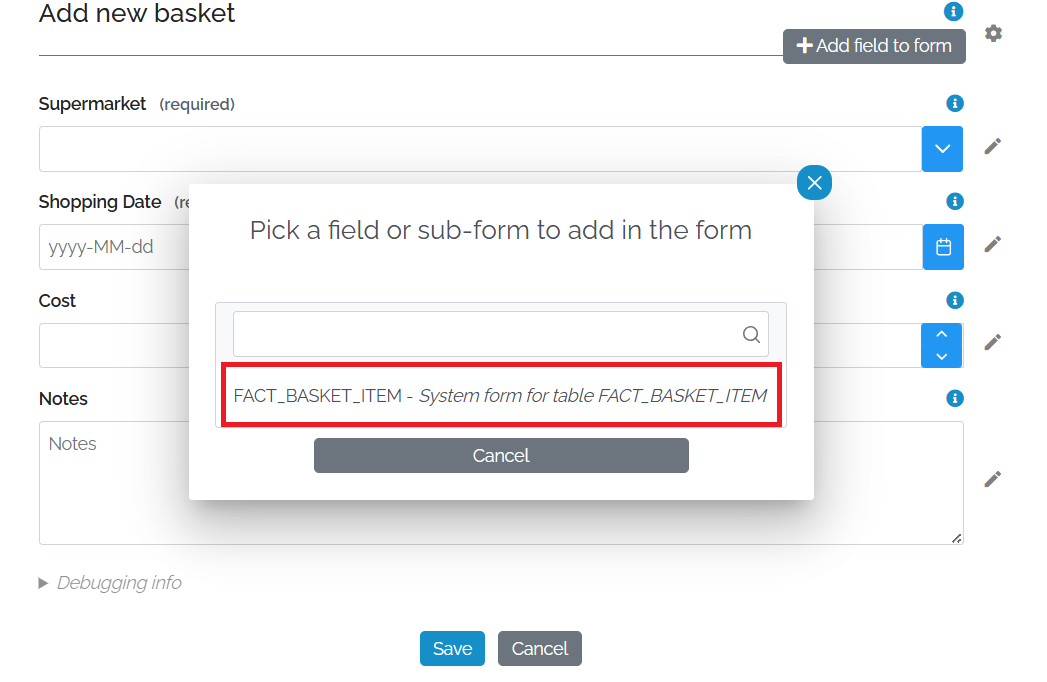Click inside the picker dialog search box

click(x=480, y=334)
